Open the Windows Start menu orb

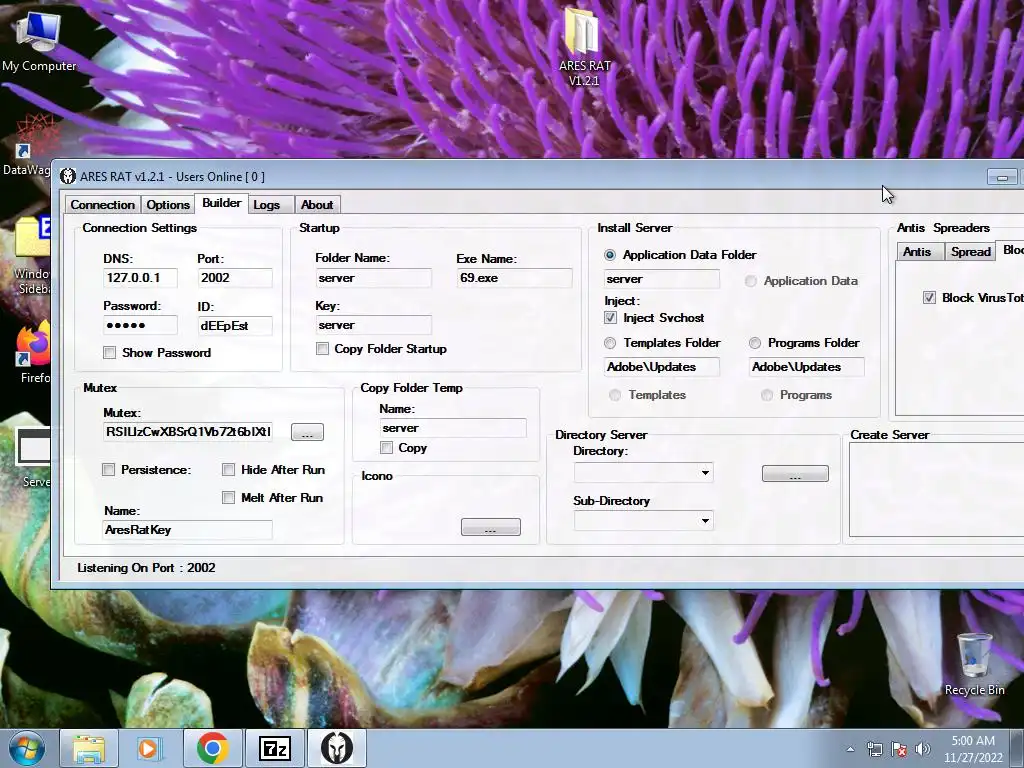(x=27, y=748)
